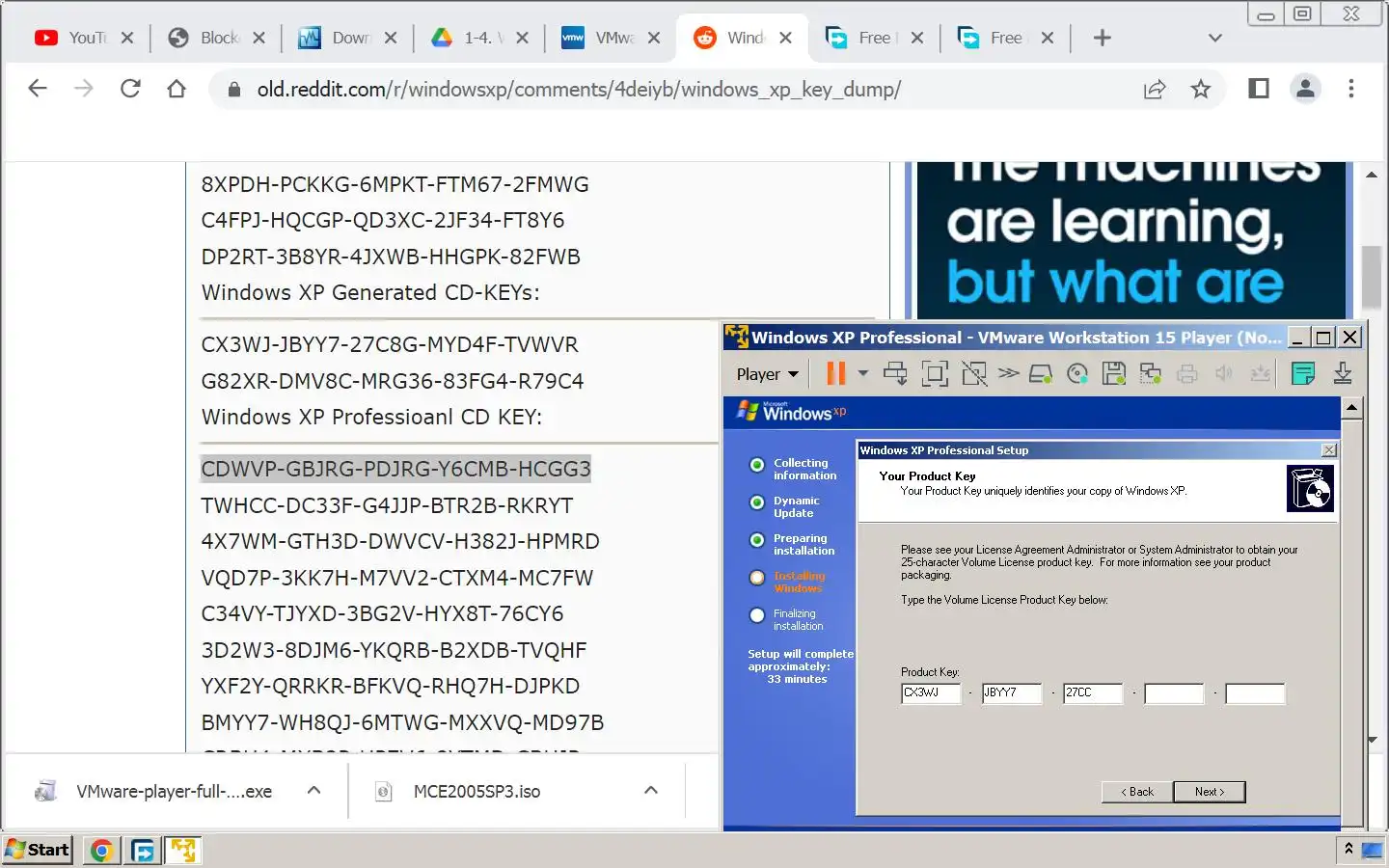Click key G82XR-DMV8C-MRG36-83FG4-R79C4
Image resolution: width=1389 pixels, height=868 pixels.
click(x=393, y=381)
